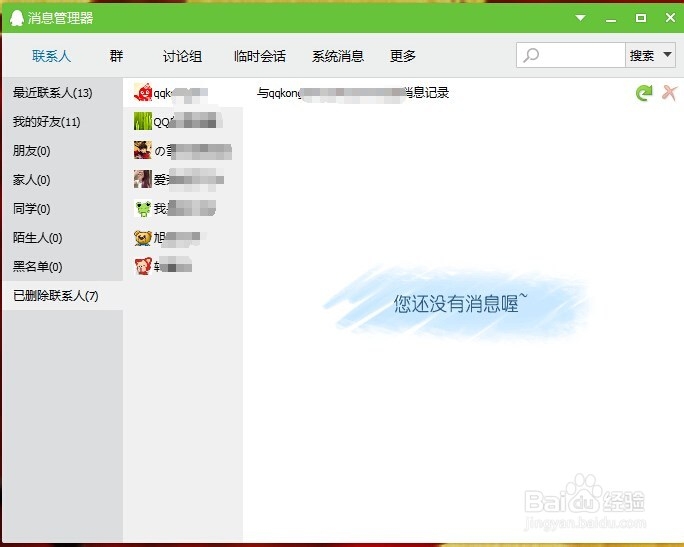Switch to the 联系人 tab
Viewport: 684px width, 547px height.
pos(51,56)
